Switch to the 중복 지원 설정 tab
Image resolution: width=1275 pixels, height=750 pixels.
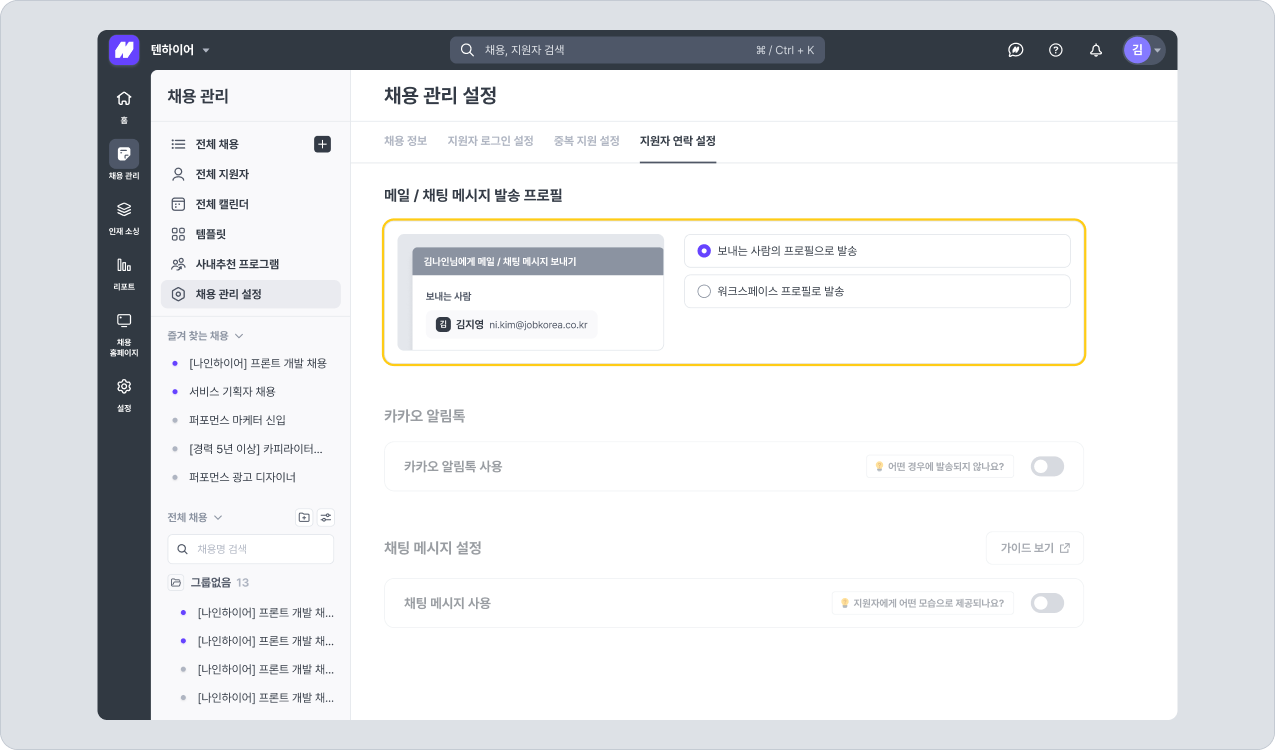[x=587, y=141]
